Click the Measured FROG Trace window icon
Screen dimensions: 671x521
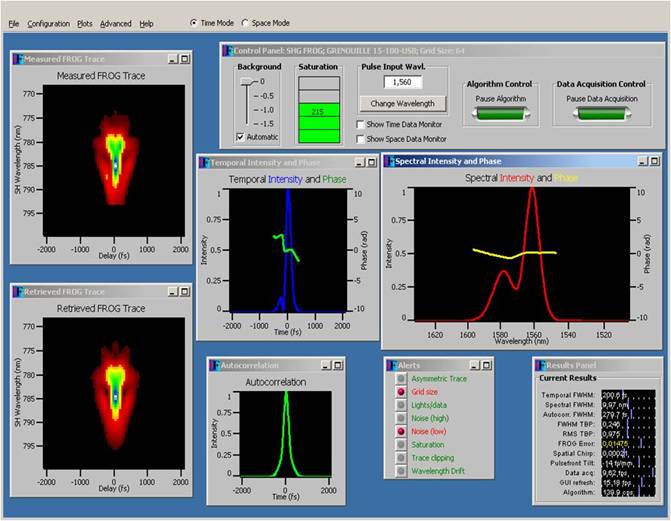(18, 59)
